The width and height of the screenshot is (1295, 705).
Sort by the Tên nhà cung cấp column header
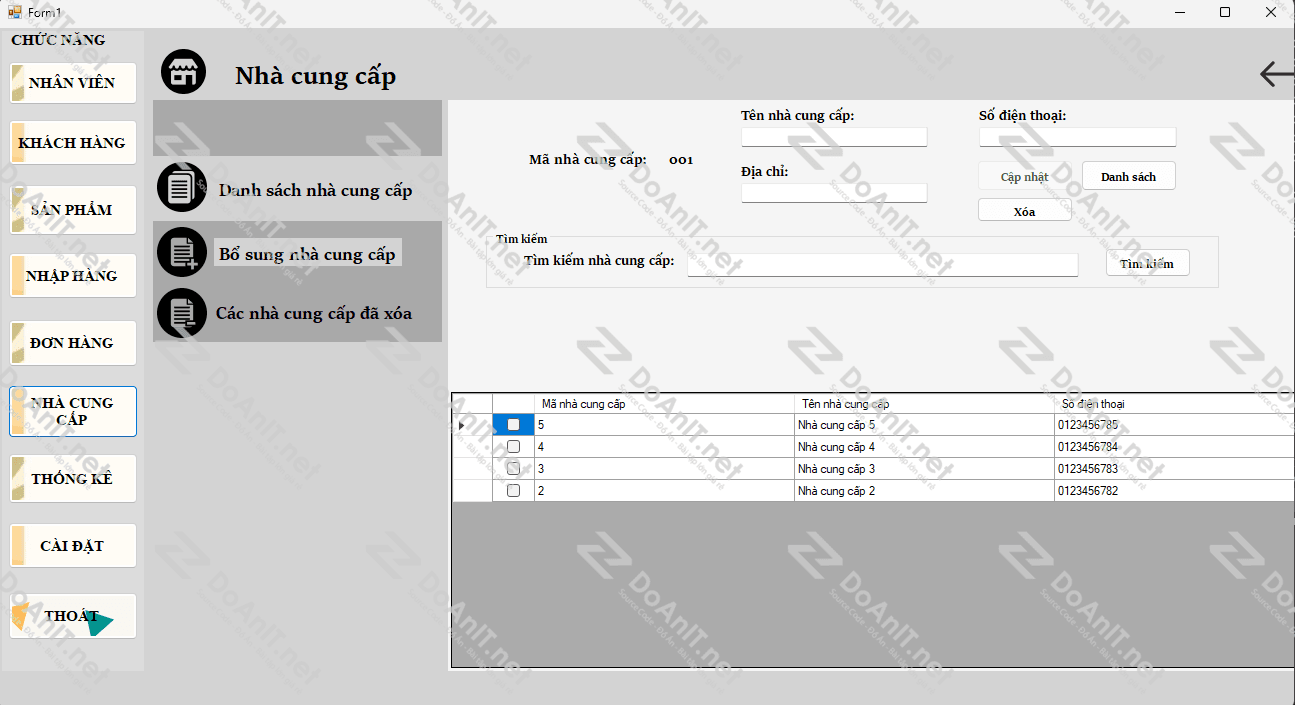coord(923,404)
